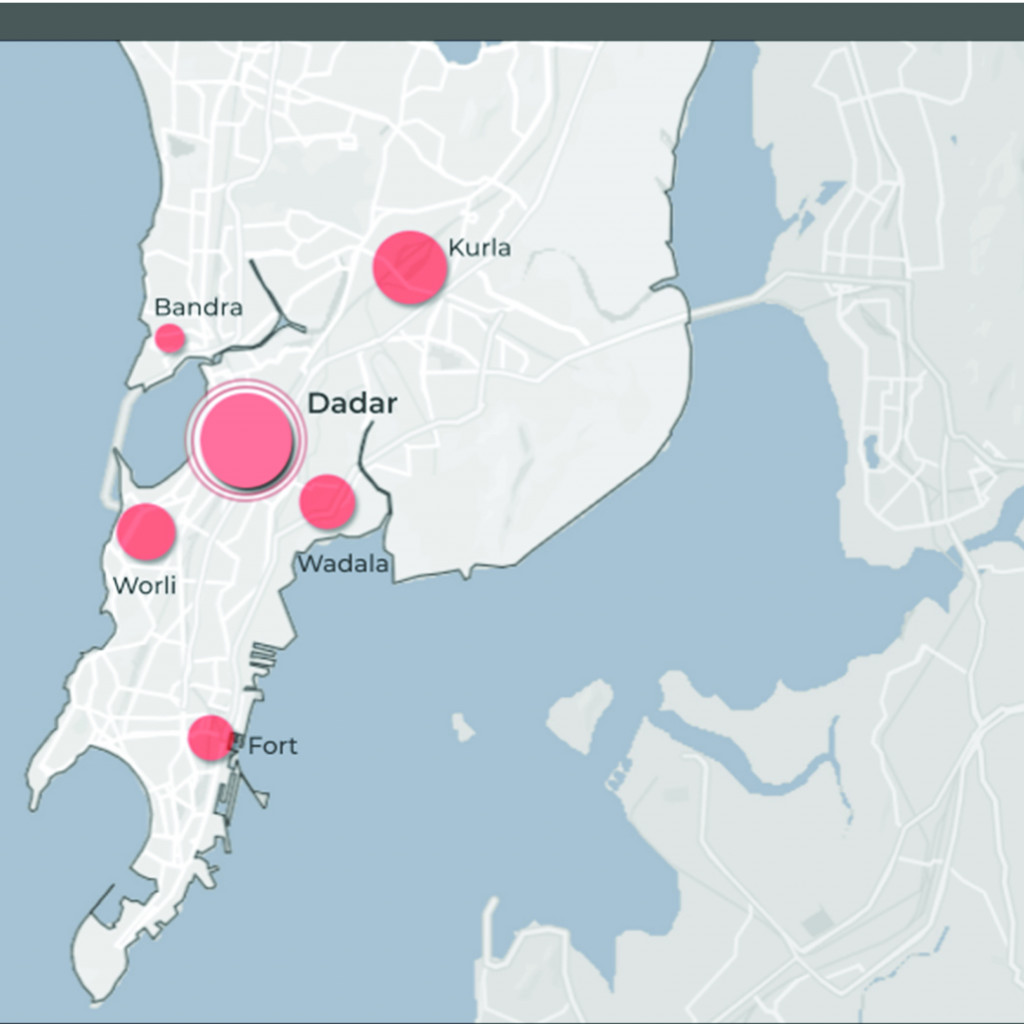
Task: Click the tiny islet in the harbor center
Action: pos(462,727)
